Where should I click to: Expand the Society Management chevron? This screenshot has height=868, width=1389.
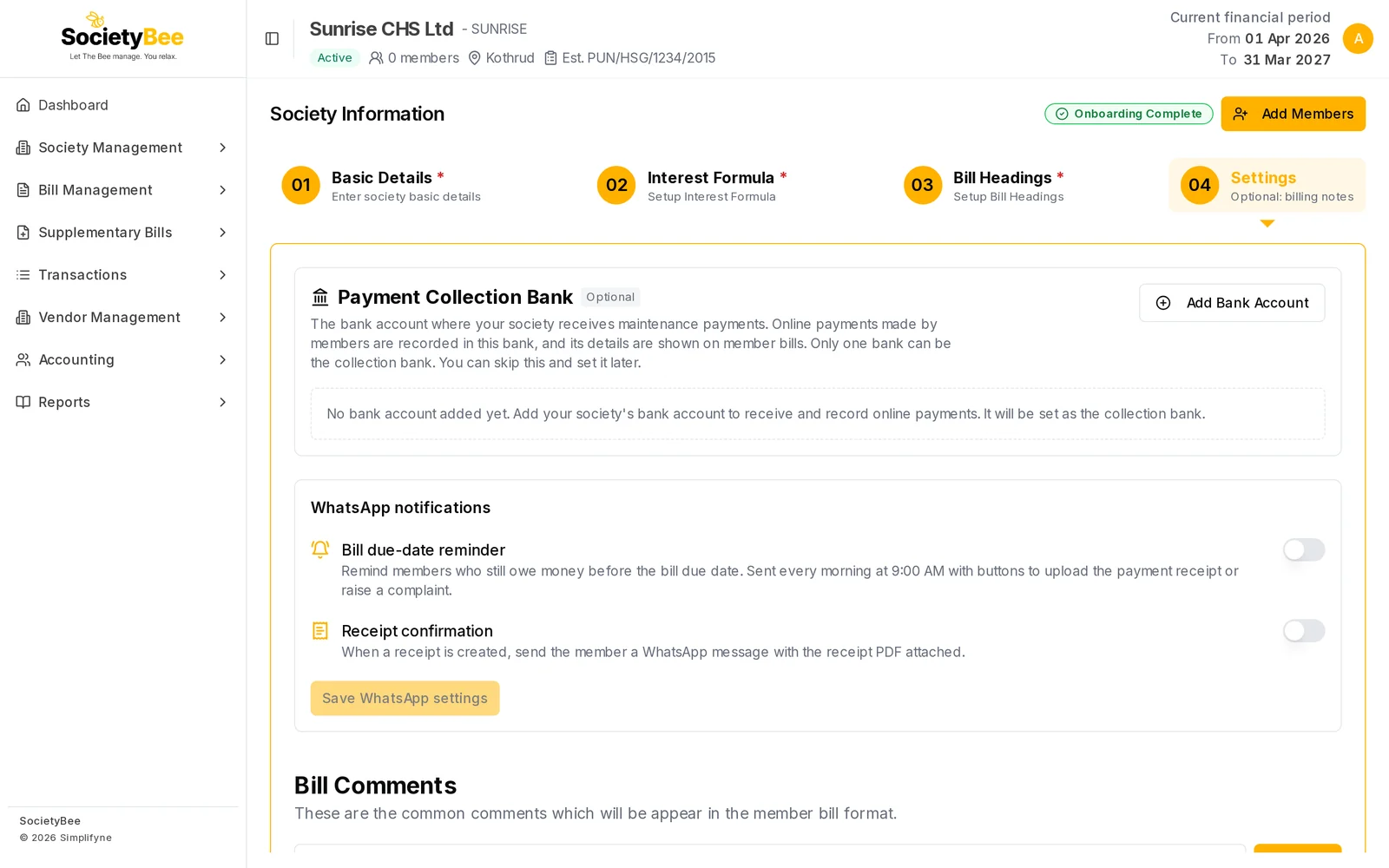[222, 148]
